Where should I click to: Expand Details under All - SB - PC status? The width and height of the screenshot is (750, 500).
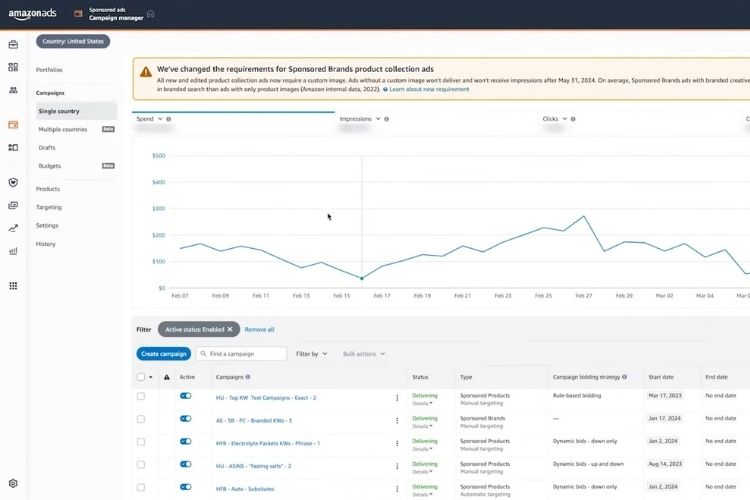pos(422,426)
